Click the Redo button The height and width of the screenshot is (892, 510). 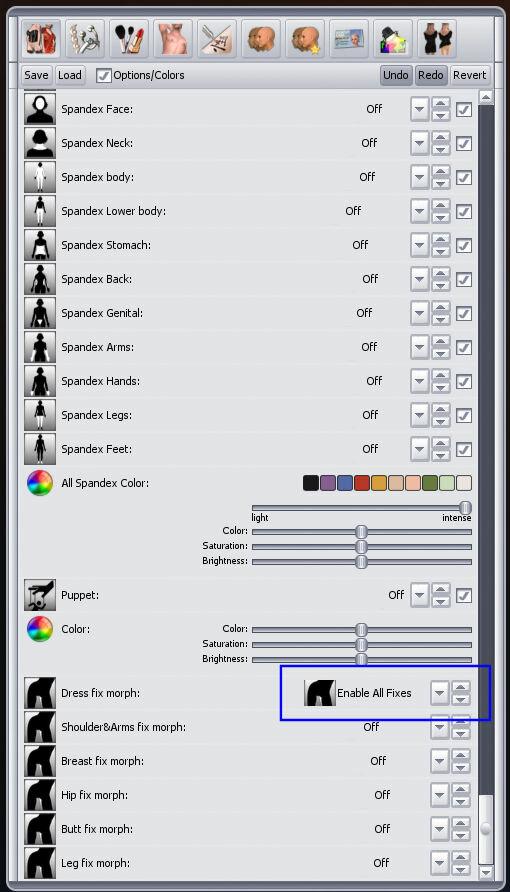(430, 75)
